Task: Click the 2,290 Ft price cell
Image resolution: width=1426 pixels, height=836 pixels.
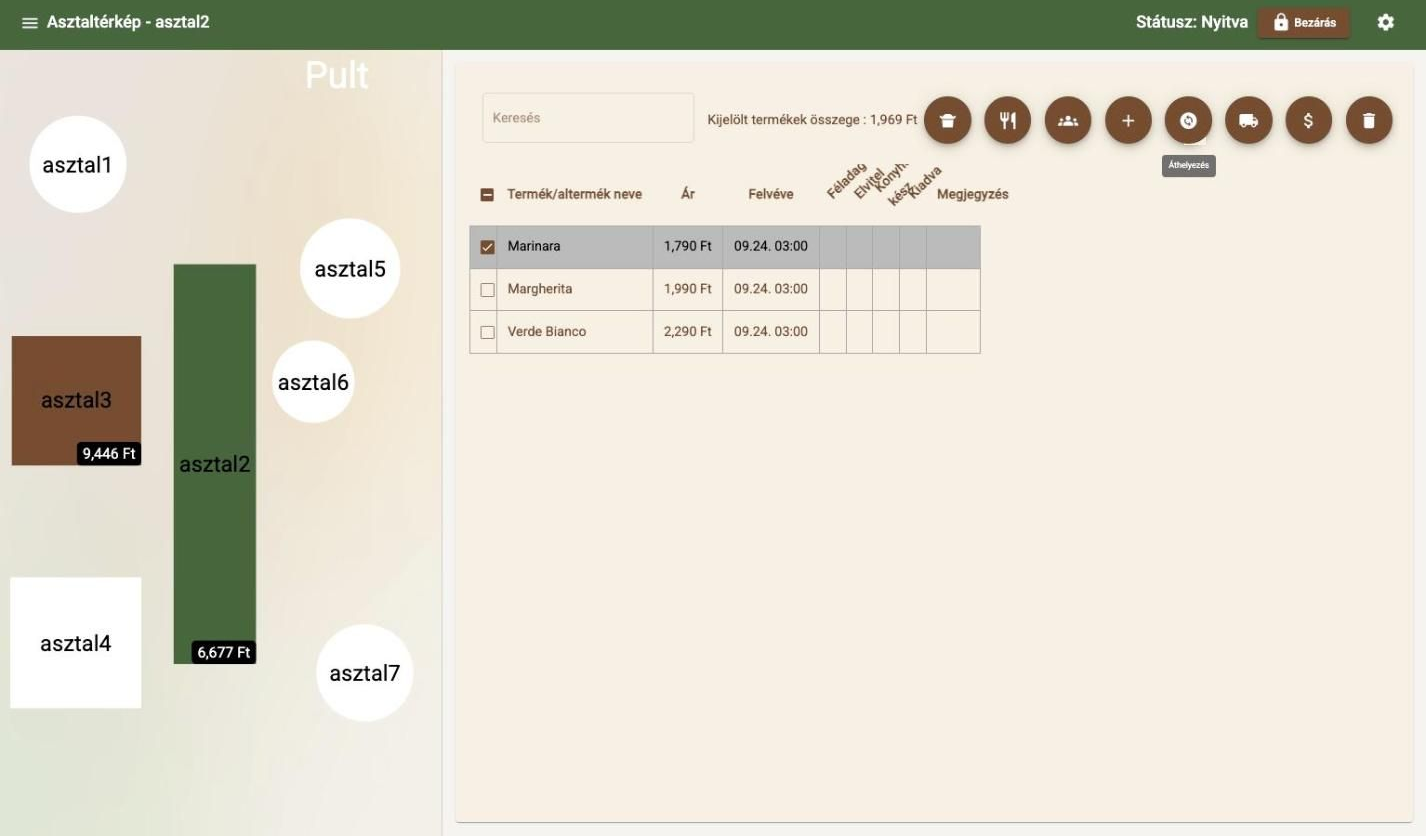Action: [x=688, y=331]
